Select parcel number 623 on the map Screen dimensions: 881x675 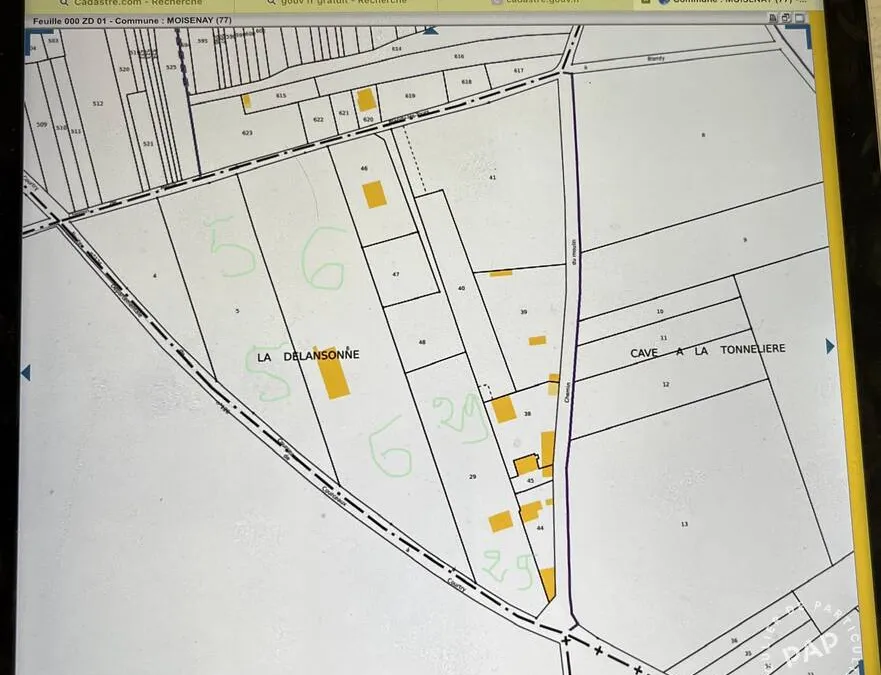pos(247,133)
